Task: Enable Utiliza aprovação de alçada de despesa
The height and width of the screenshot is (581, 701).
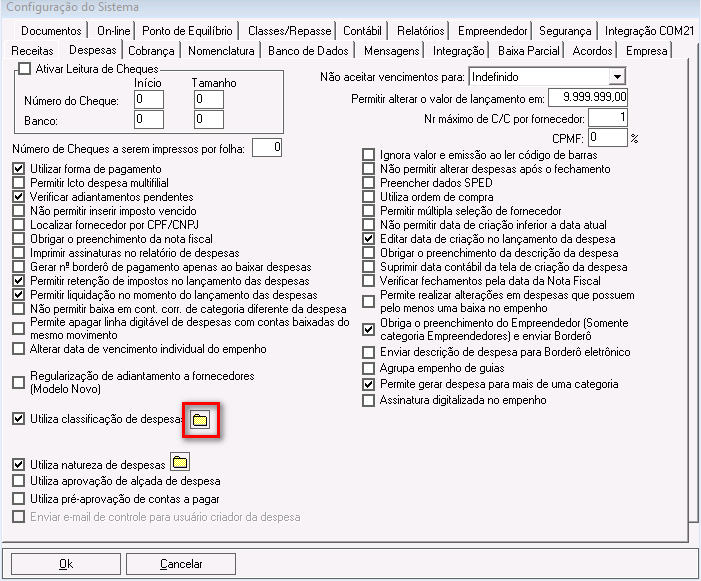Action: (x=18, y=481)
